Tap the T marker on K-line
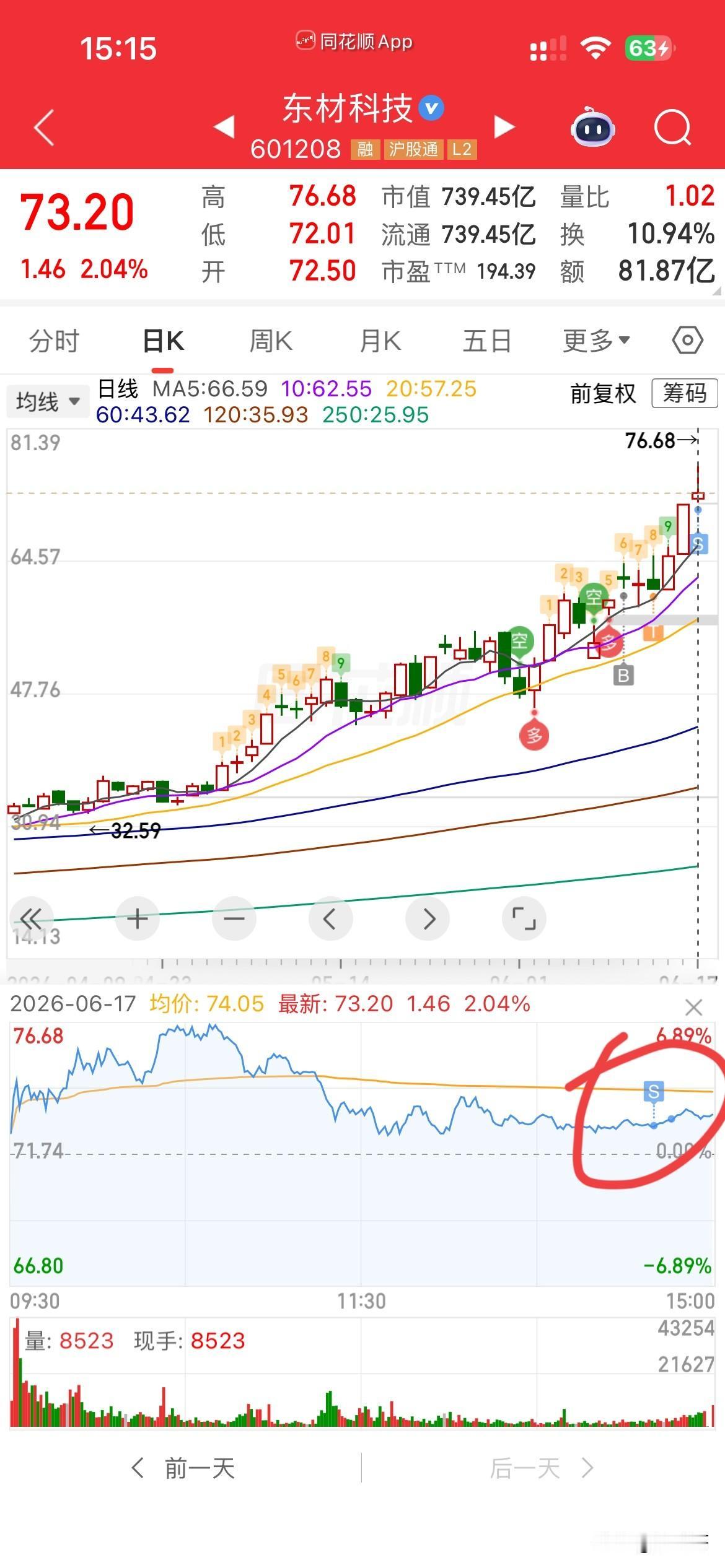Screen dimensions: 725x1568 point(653,632)
